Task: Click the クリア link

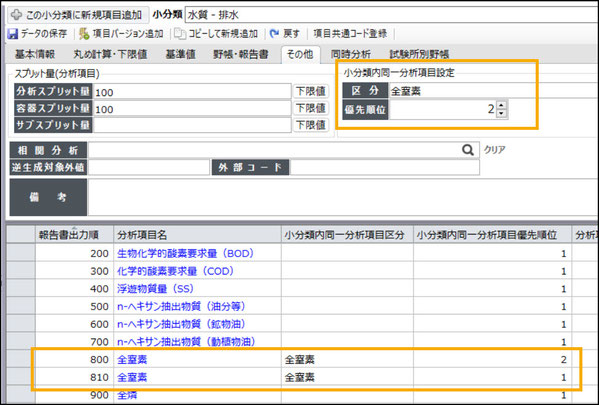Action: (495, 150)
